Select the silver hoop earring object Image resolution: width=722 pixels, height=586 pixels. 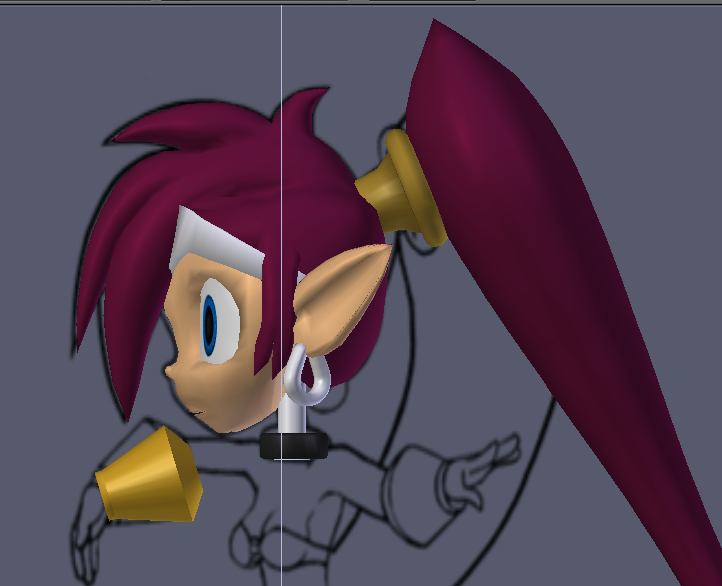(x=307, y=376)
